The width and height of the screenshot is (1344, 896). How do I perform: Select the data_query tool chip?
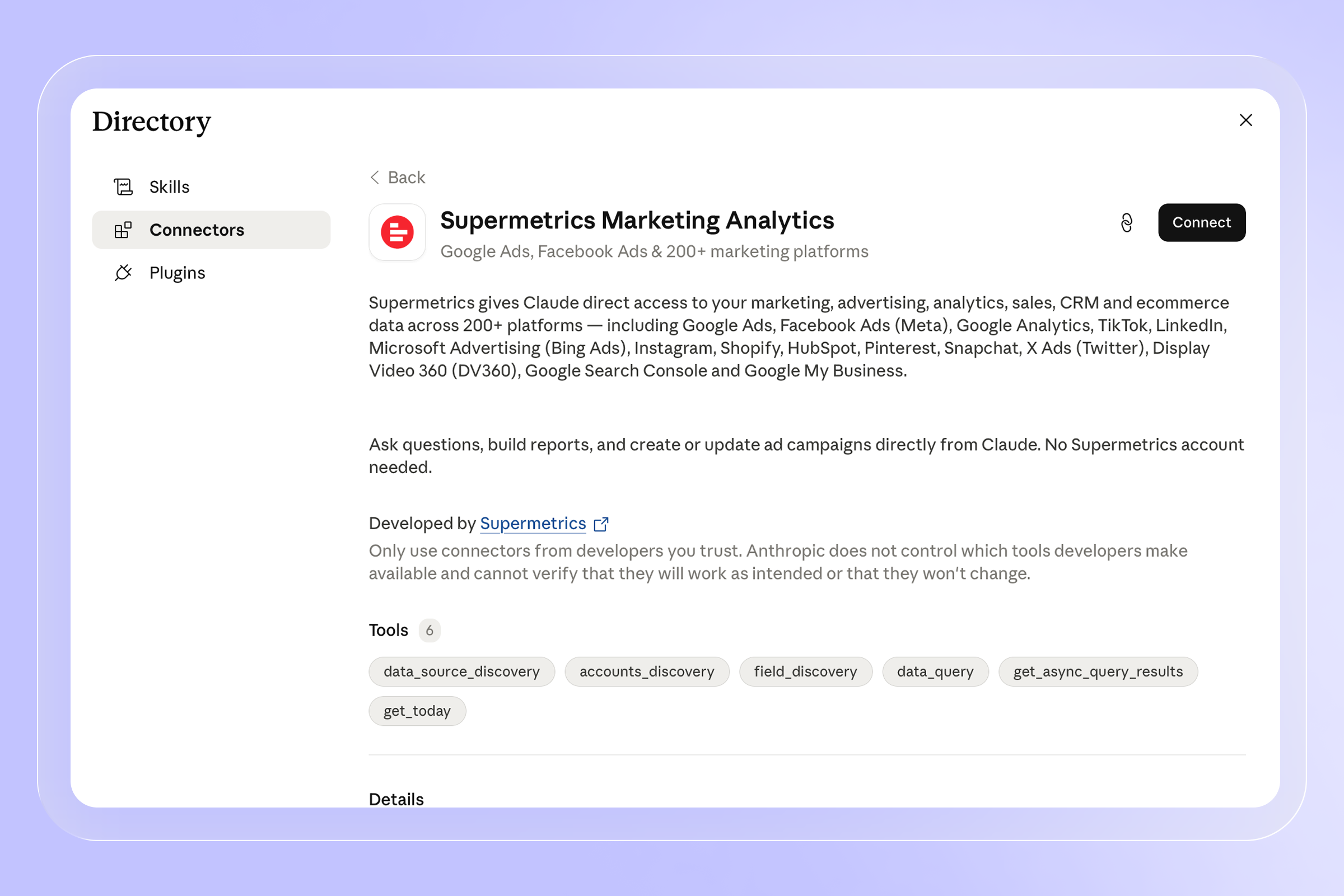coord(935,671)
